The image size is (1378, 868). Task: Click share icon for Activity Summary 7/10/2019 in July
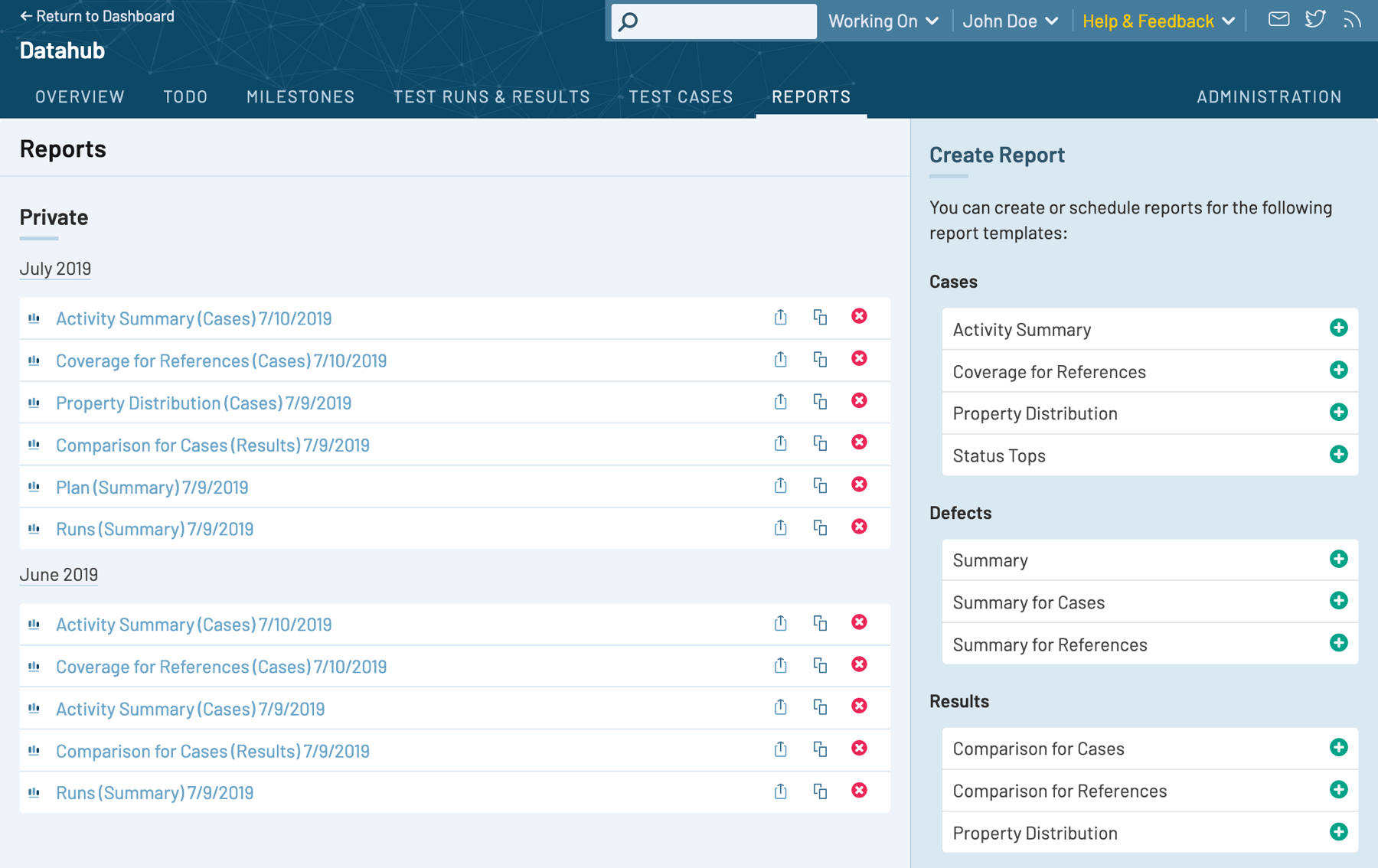click(x=780, y=317)
